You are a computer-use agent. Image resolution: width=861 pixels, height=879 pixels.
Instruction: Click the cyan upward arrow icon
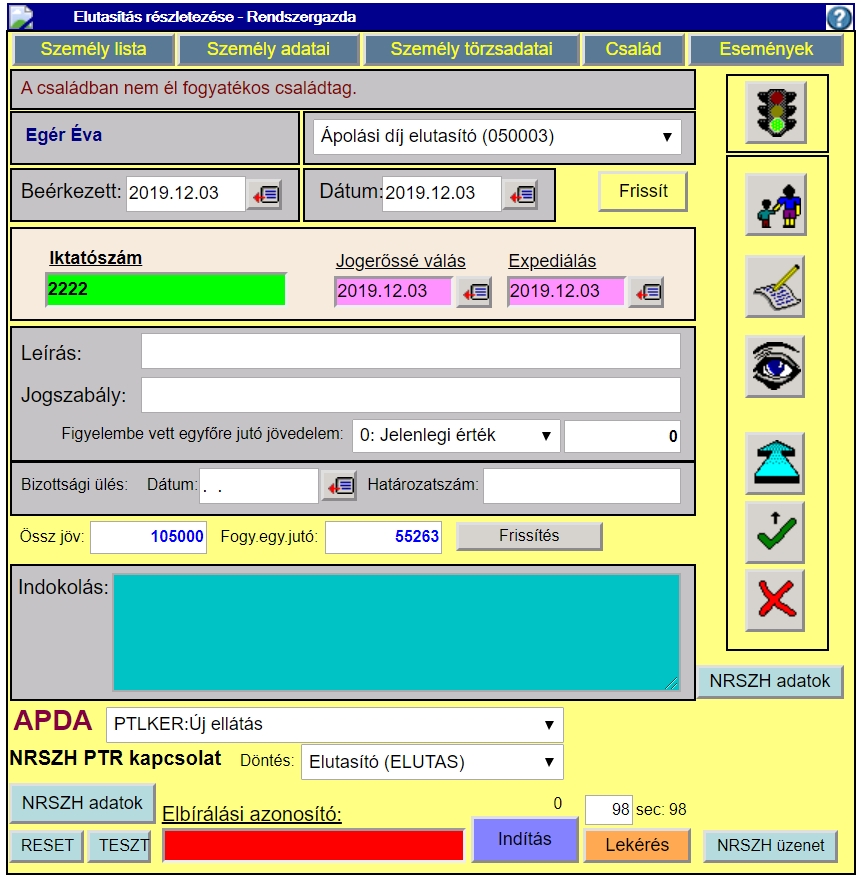[776, 463]
